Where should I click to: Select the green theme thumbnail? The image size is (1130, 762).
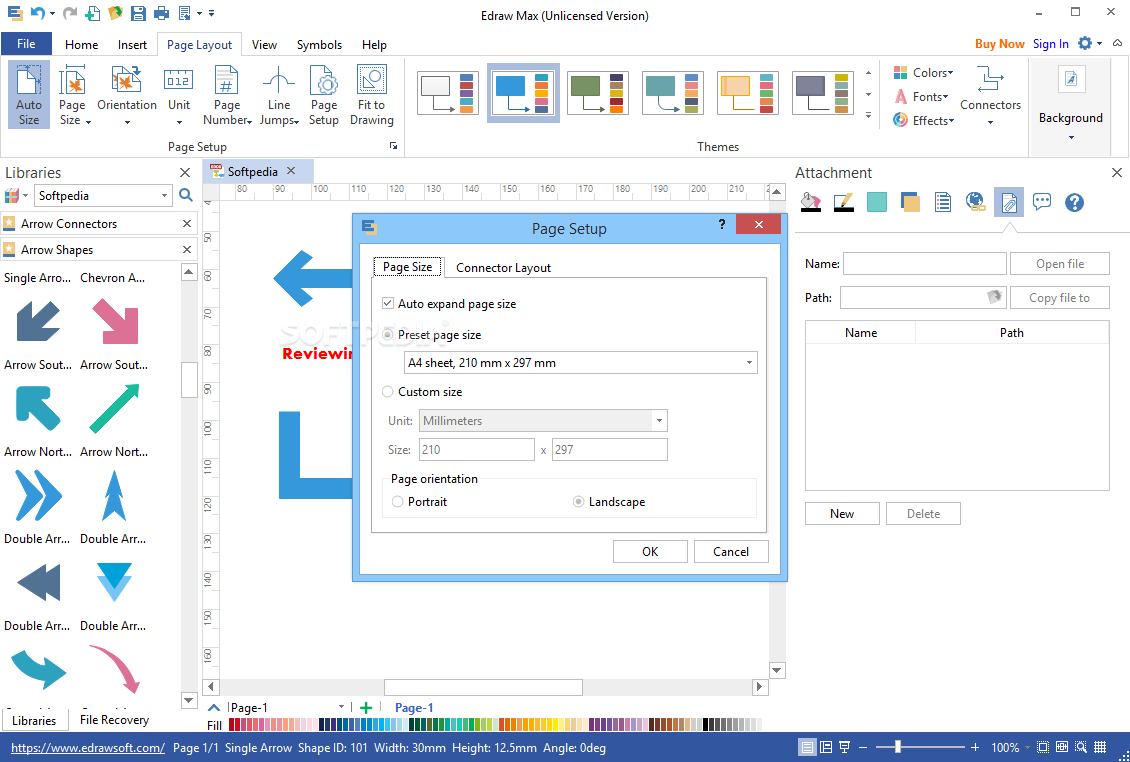tap(597, 93)
